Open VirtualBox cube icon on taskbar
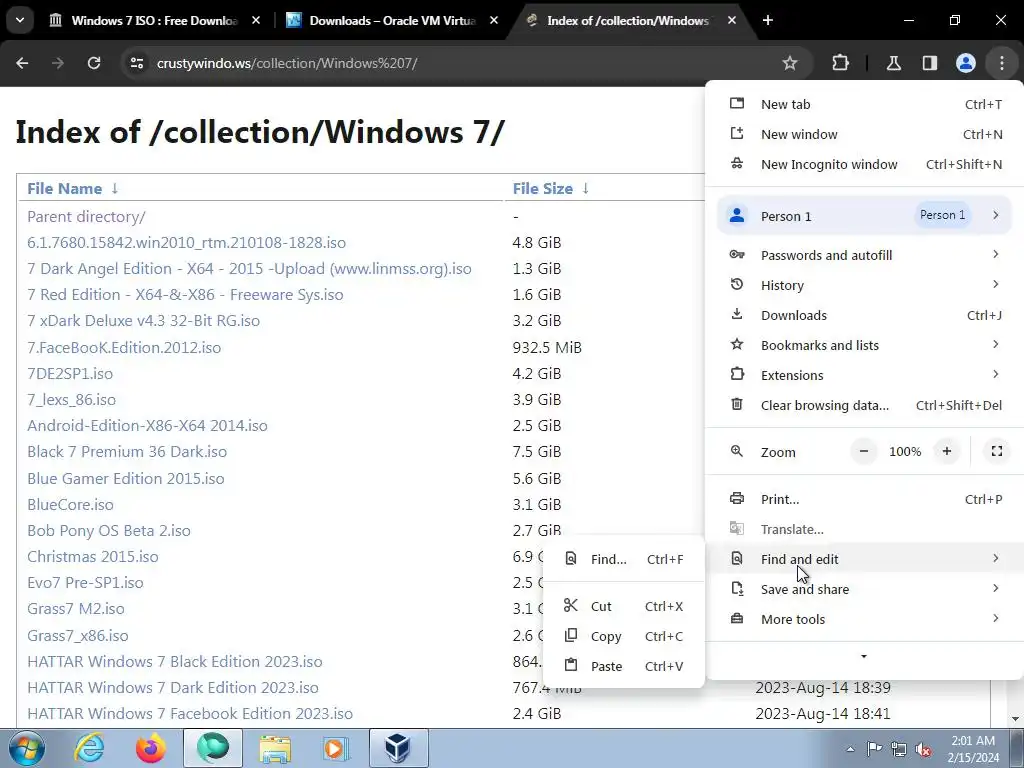 click(398, 748)
